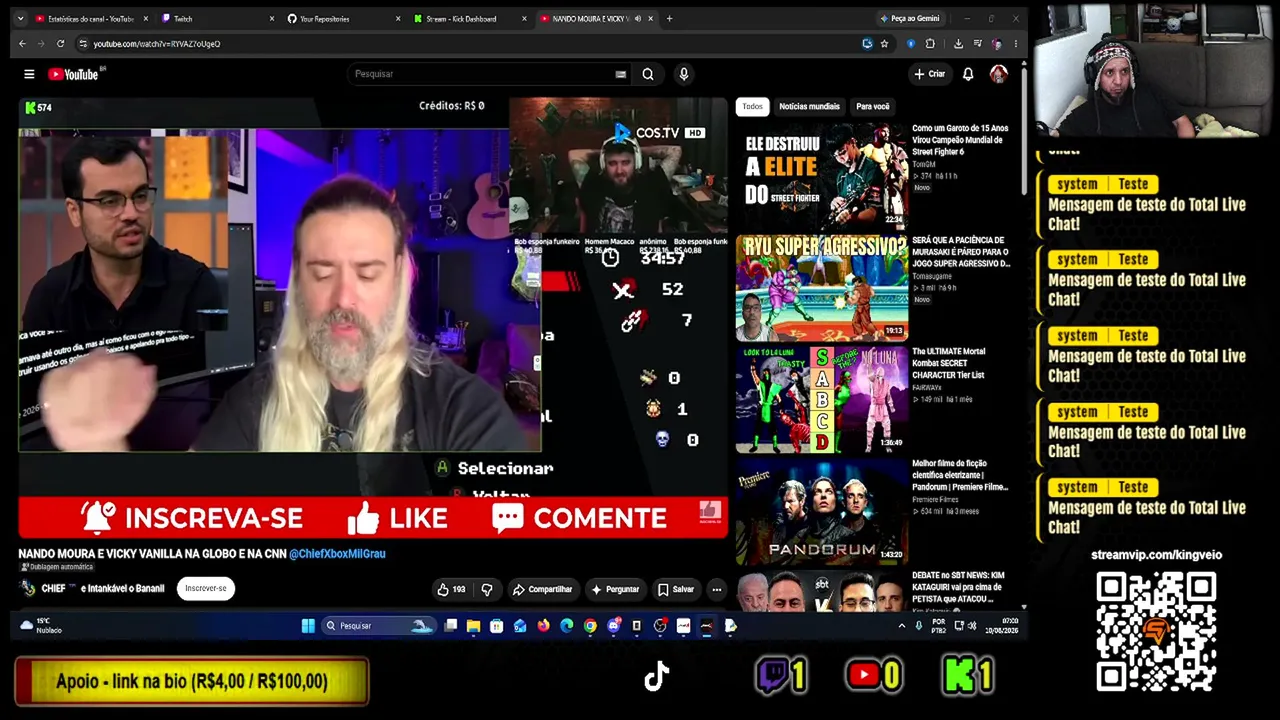This screenshot has width=1280, height=720.
Task: Open more actions three-dot menu under the video
Action: 716,589
